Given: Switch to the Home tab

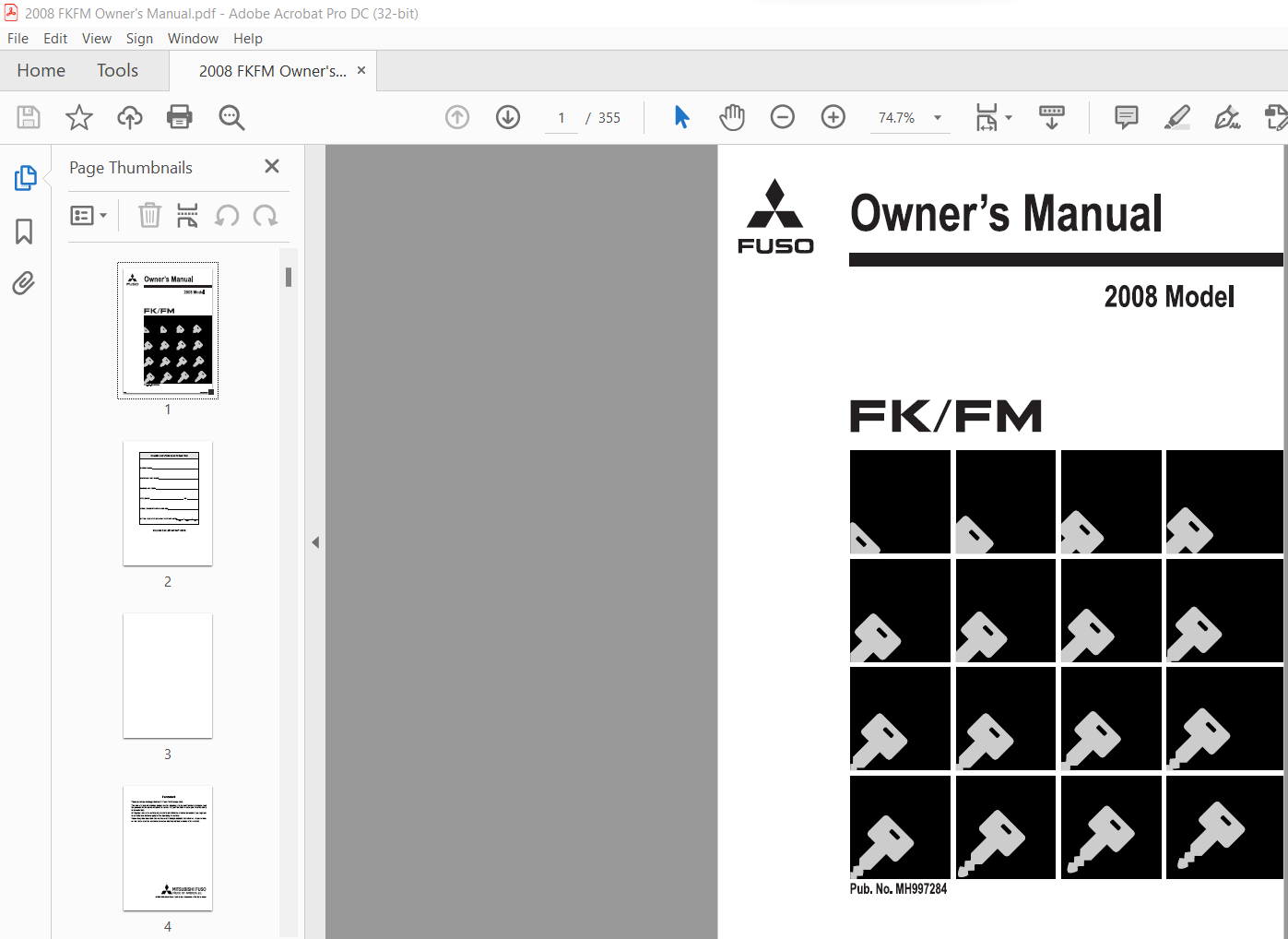Looking at the screenshot, I should tap(41, 71).
